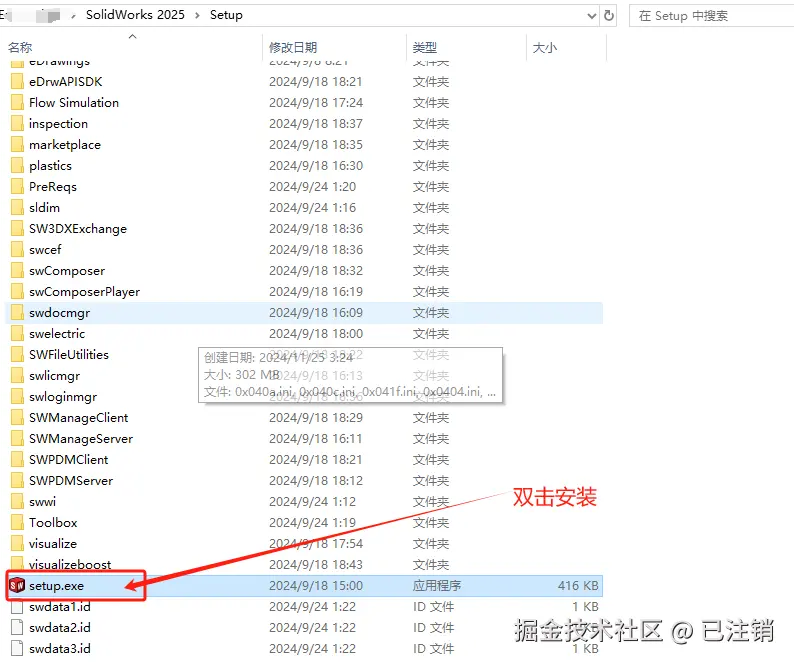The image size is (794, 664).
Task: Select the swdata1.id file icon
Action: click(17, 607)
